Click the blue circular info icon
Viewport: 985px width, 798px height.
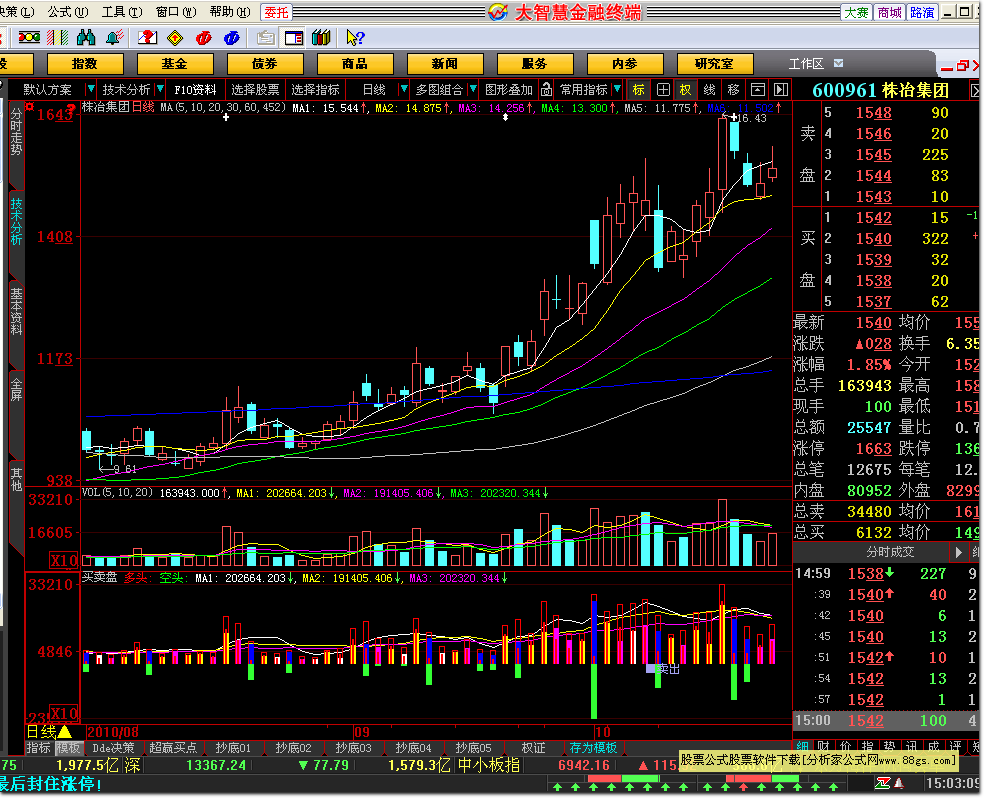click(232, 38)
